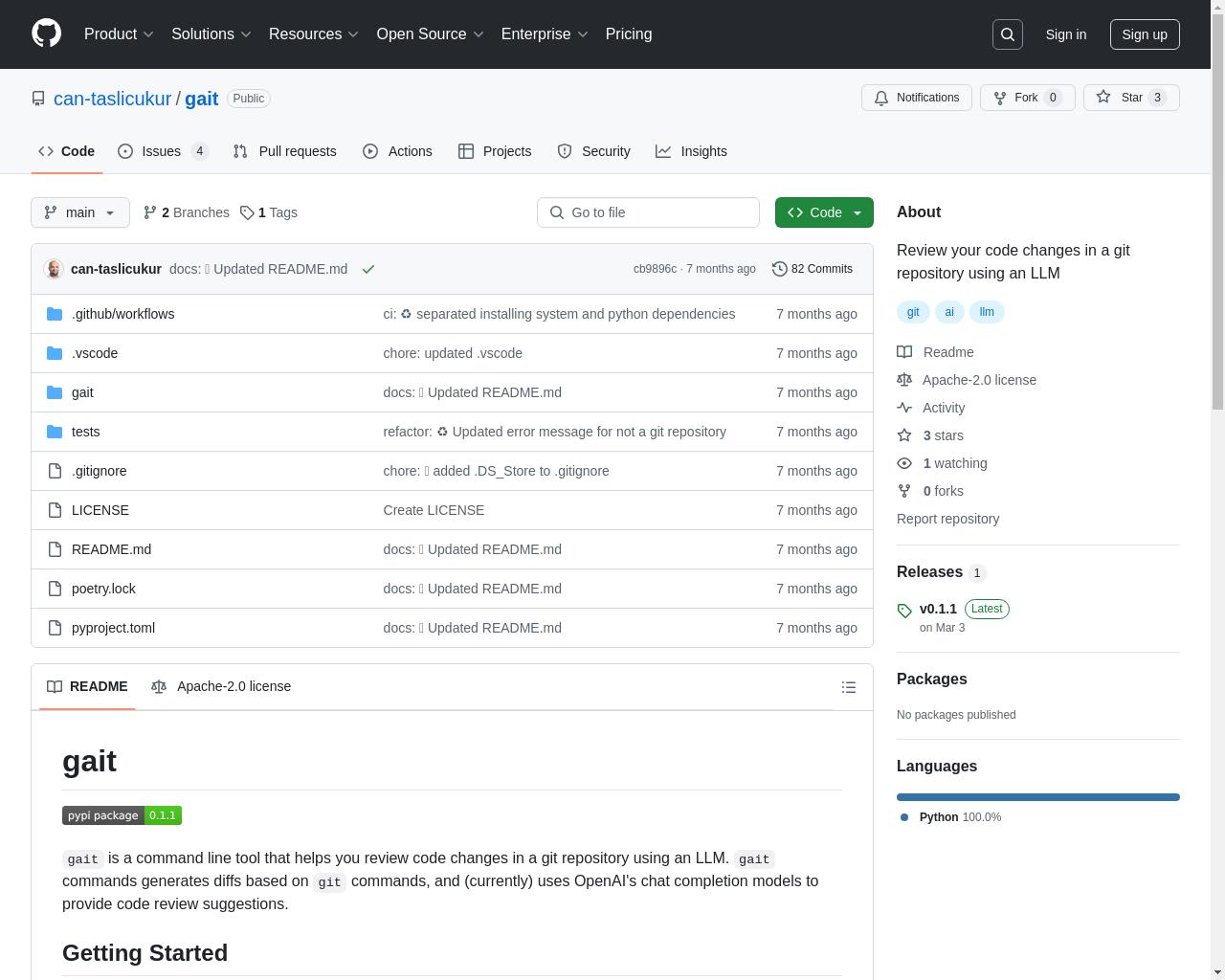The height and width of the screenshot is (980, 1225).
Task: Open the Insights tab
Action: point(691,151)
